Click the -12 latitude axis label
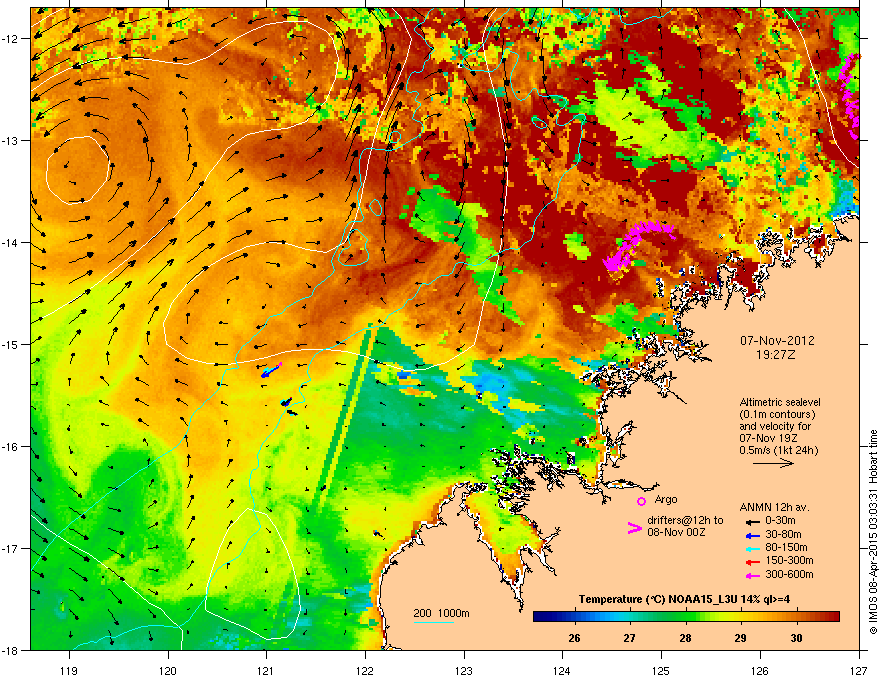Image resolution: width=880 pixels, height=680 pixels. coord(10,39)
